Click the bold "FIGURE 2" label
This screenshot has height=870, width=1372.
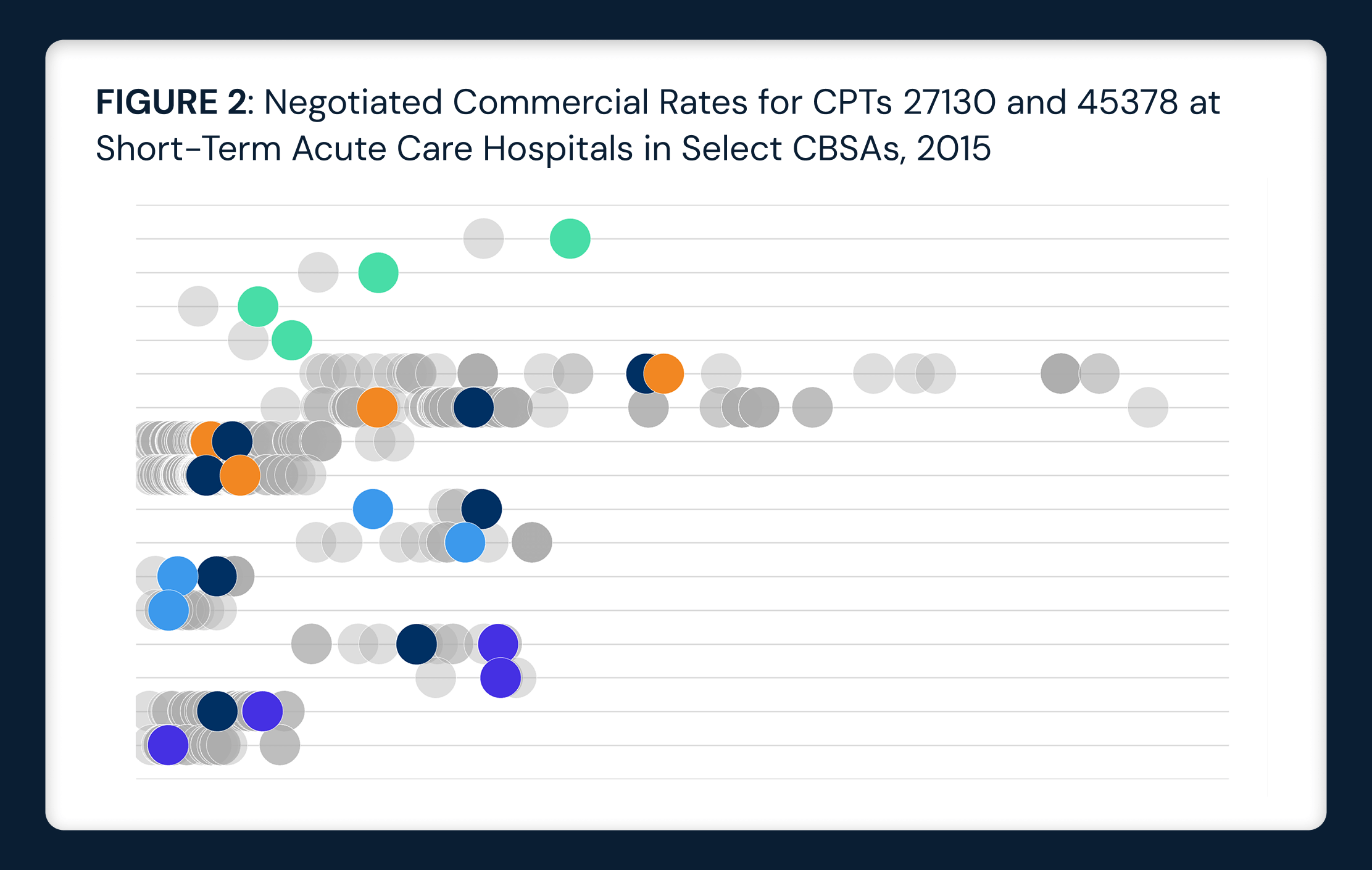[x=171, y=102]
